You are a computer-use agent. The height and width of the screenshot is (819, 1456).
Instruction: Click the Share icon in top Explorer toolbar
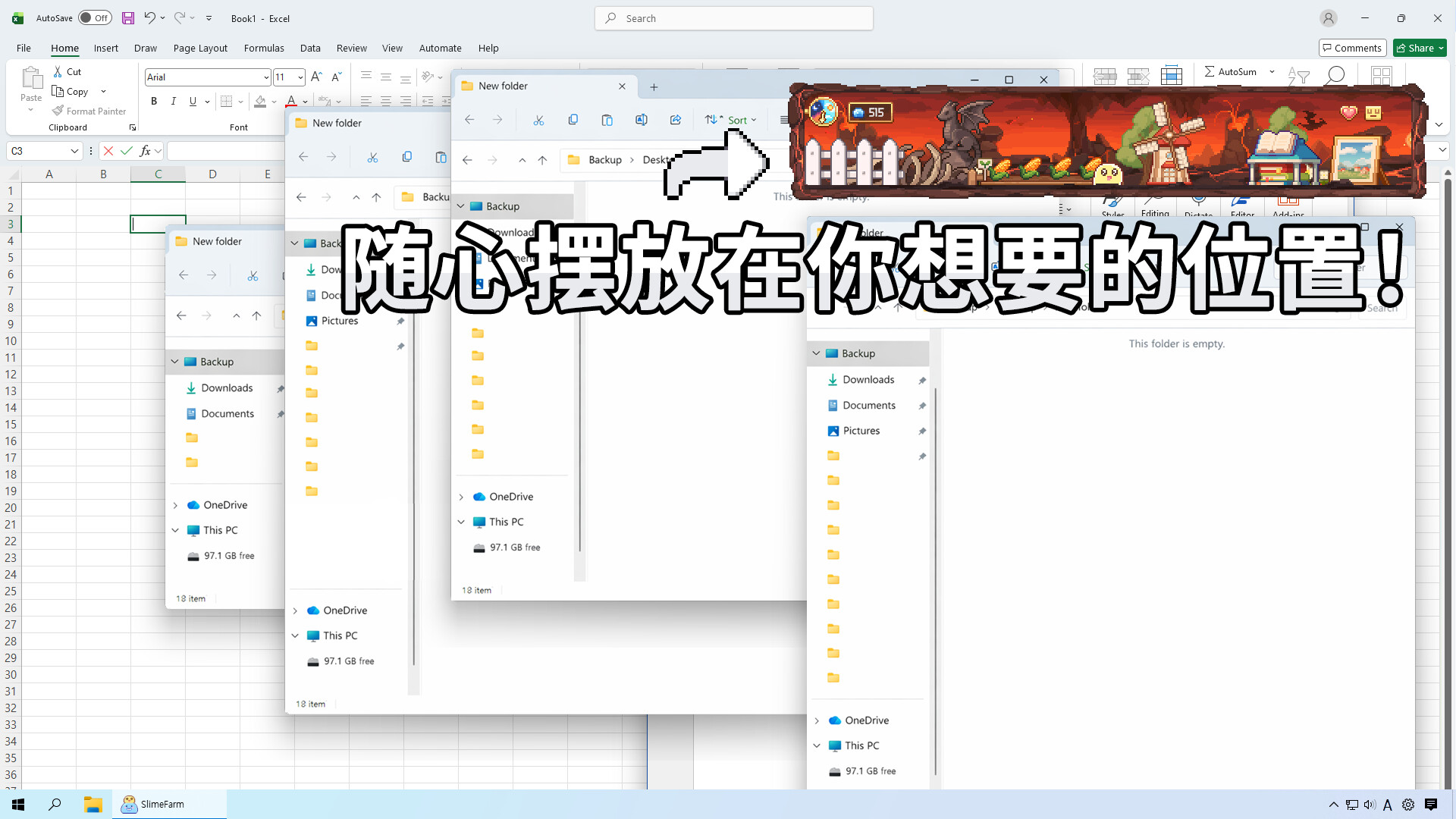pyautogui.click(x=676, y=120)
